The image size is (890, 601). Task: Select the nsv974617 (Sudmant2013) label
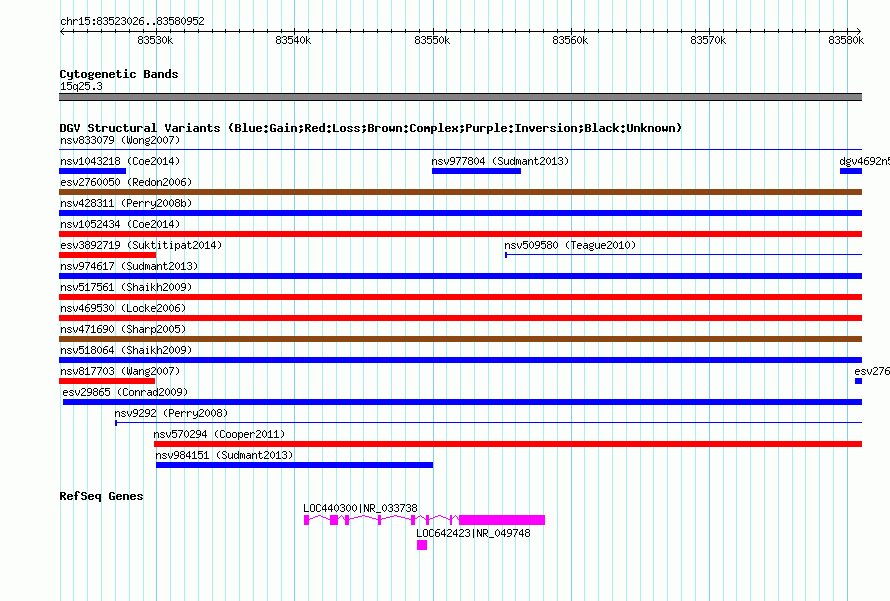(129, 266)
